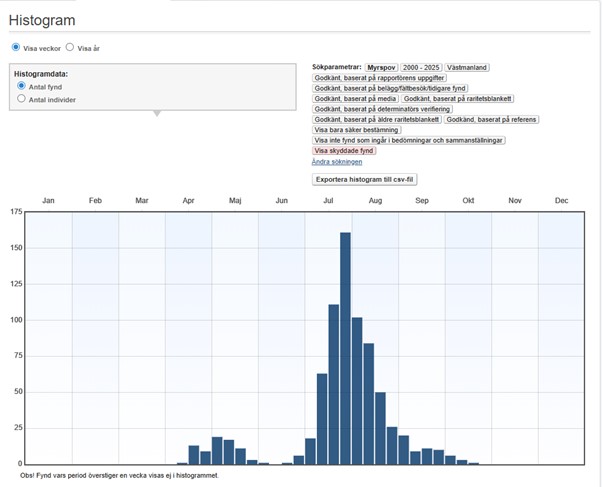Click the Myrspov search parameter tag

(381, 67)
